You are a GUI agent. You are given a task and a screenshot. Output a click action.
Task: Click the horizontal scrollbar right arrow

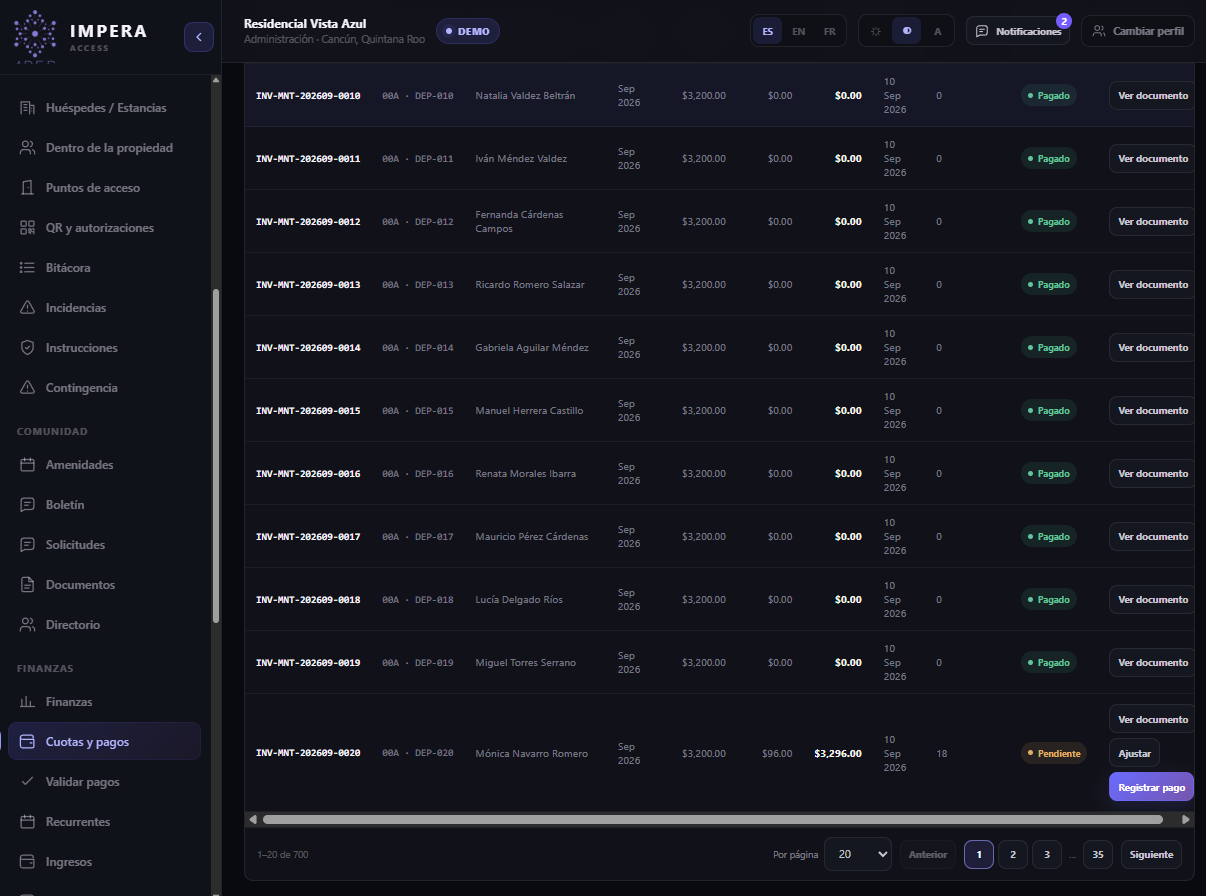tap(1186, 819)
